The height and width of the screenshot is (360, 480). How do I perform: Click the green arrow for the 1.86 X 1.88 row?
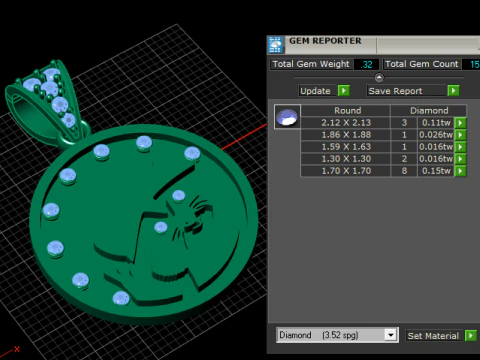[x=460, y=135]
